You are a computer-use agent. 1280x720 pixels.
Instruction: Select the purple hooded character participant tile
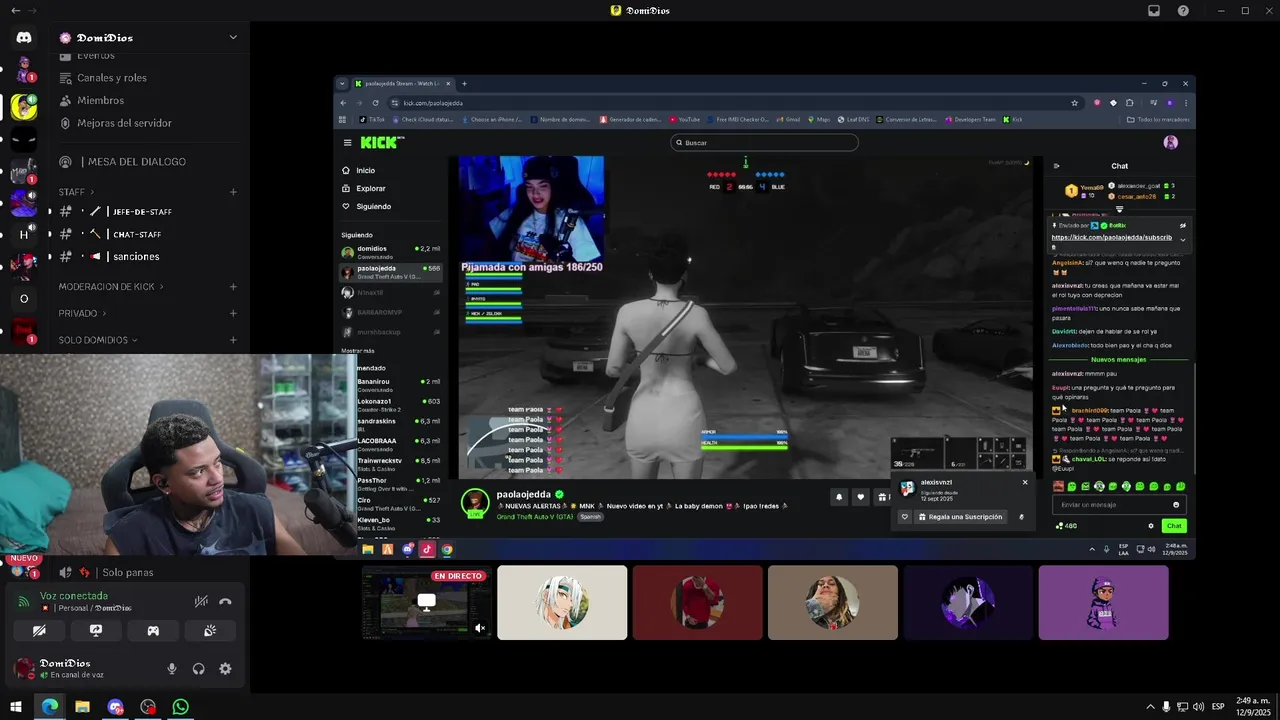click(x=1103, y=603)
